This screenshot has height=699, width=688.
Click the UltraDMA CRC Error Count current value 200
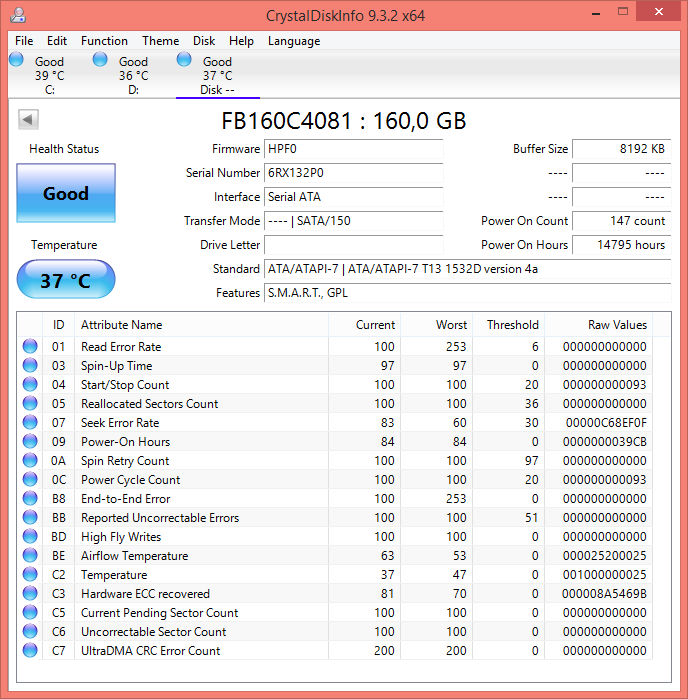click(x=384, y=651)
